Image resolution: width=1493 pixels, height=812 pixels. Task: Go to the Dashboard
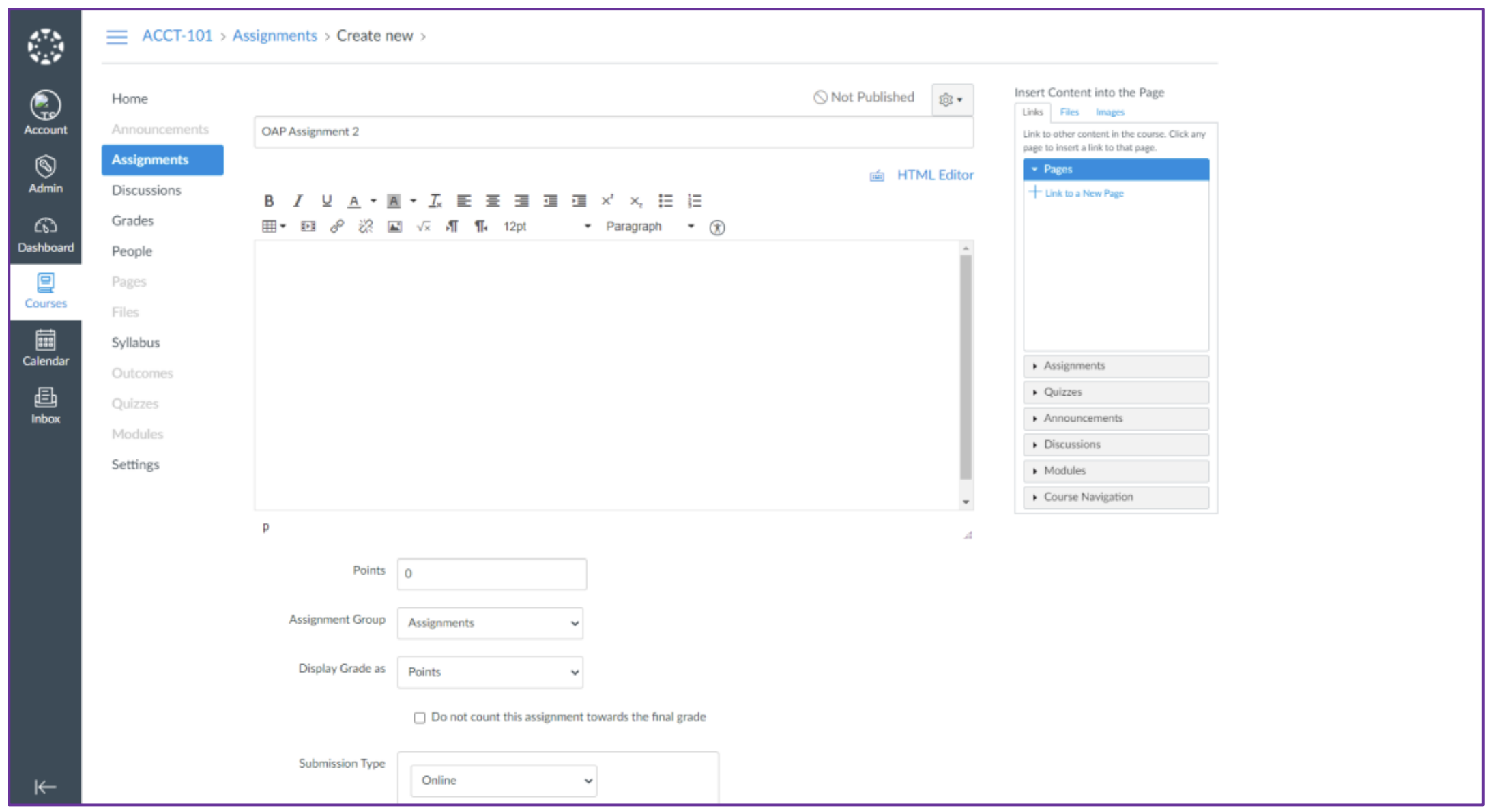[45, 234]
